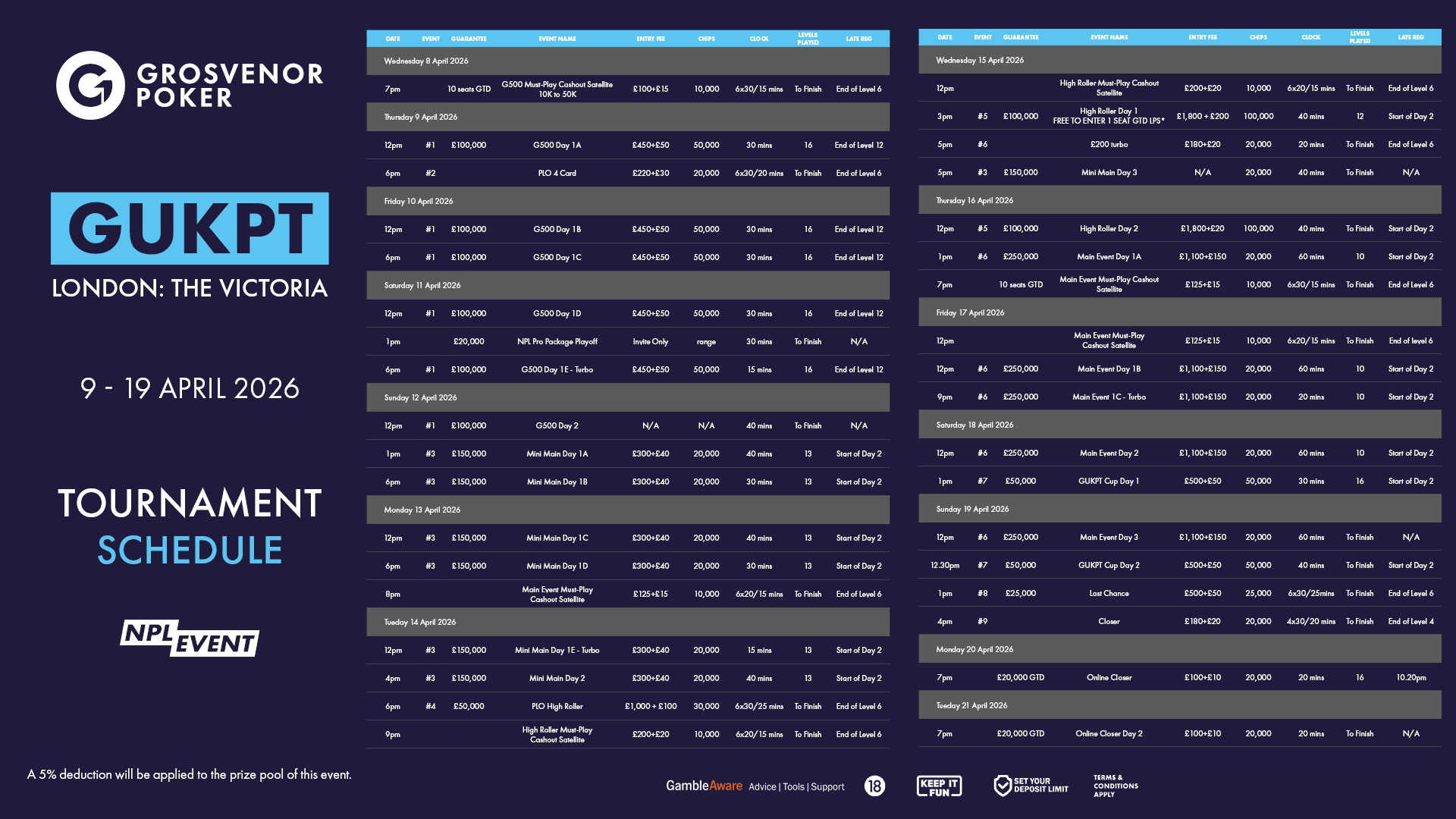Open the GambleAware Advice link
The width and height of the screenshot is (1456, 819).
[x=762, y=787]
